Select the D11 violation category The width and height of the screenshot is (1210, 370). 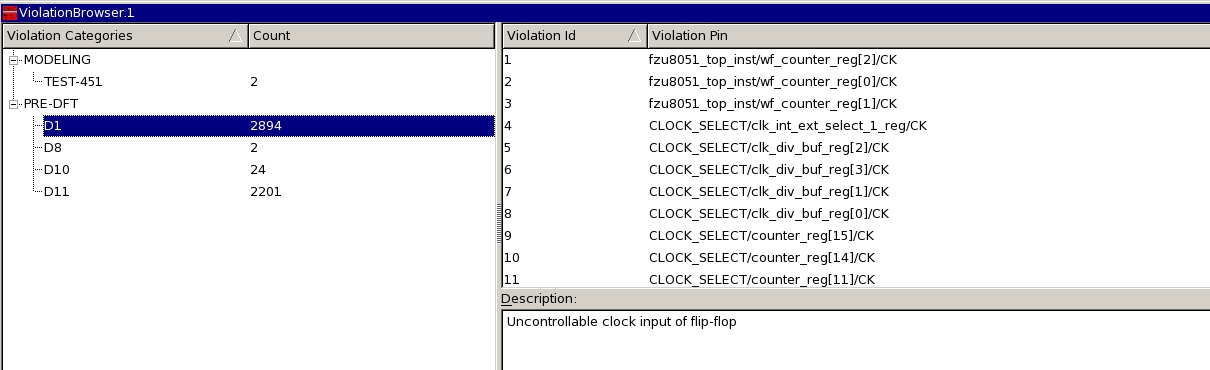point(57,192)
